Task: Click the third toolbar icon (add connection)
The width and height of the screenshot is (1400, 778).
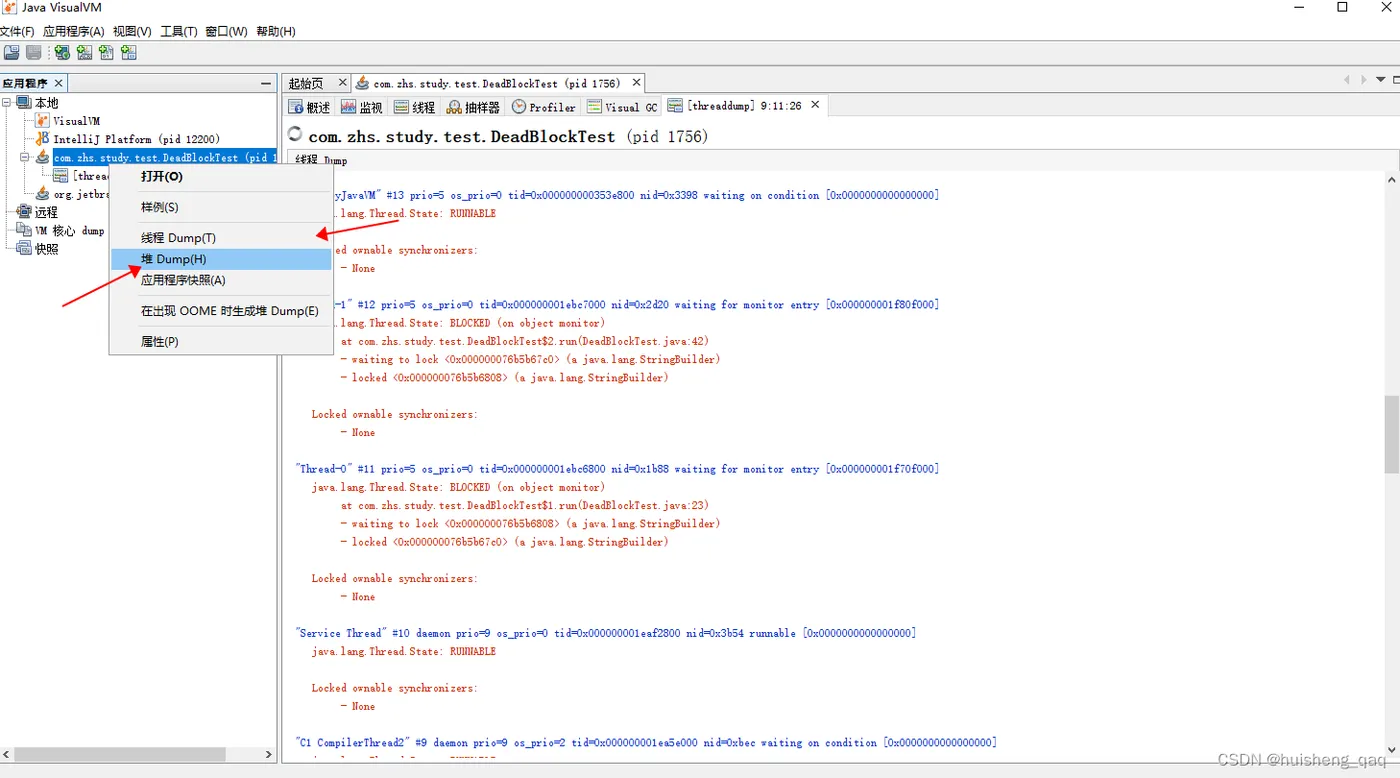Action: [62, 53]
